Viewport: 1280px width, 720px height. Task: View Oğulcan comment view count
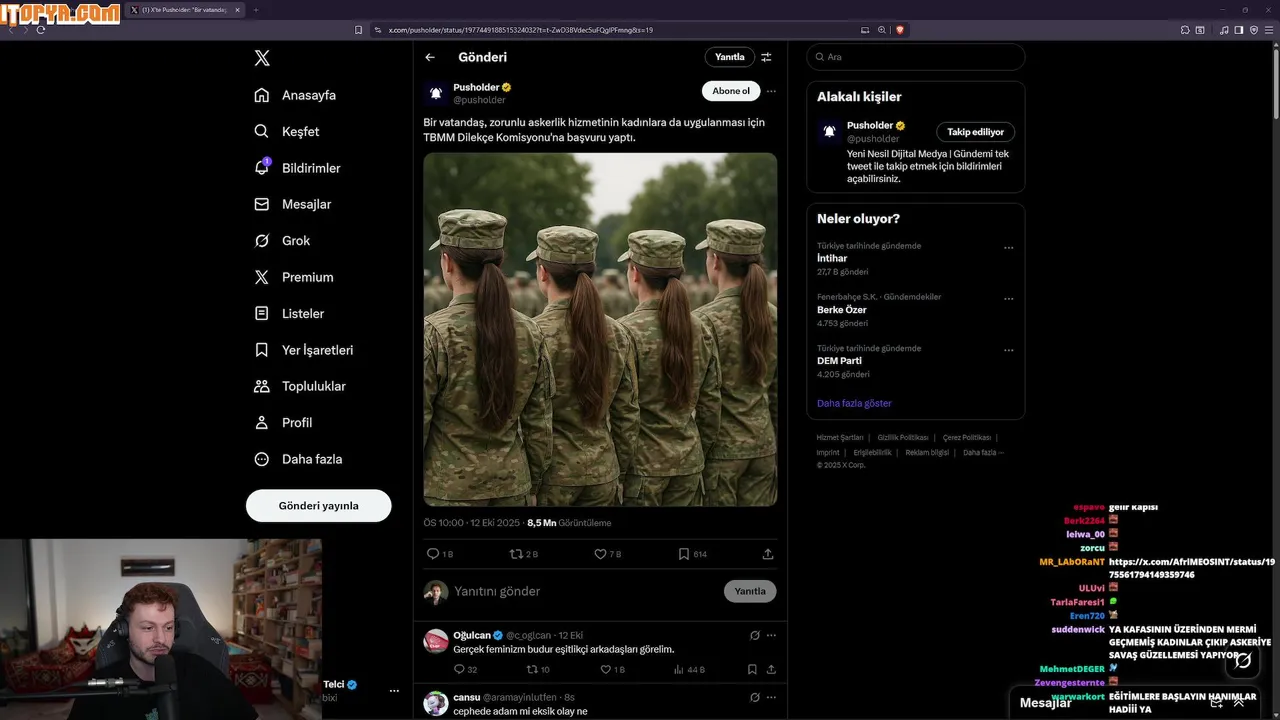tap(688, 669)
